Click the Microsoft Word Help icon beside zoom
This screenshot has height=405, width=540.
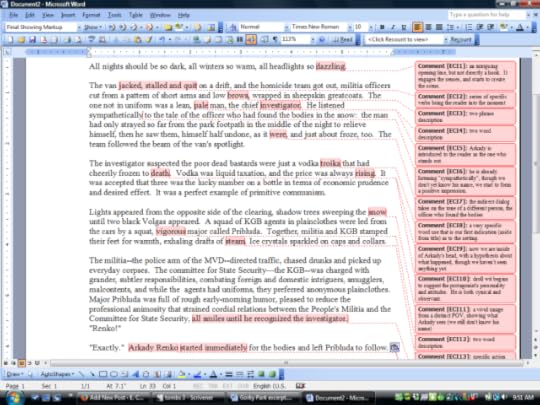coord(322,40)
